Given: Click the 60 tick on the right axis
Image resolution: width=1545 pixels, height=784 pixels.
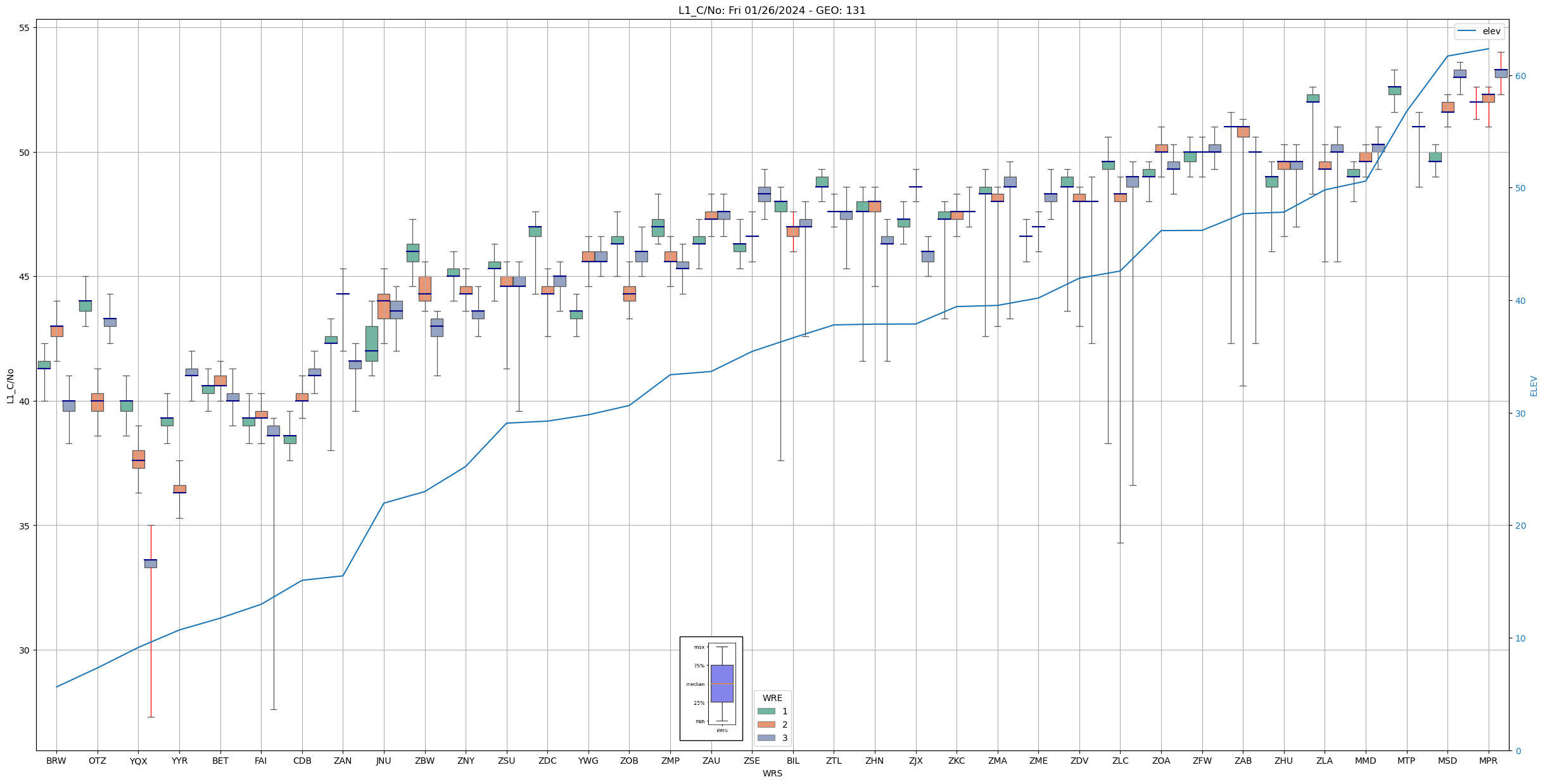Looking at the screenshot, I should pos(1520,76).
